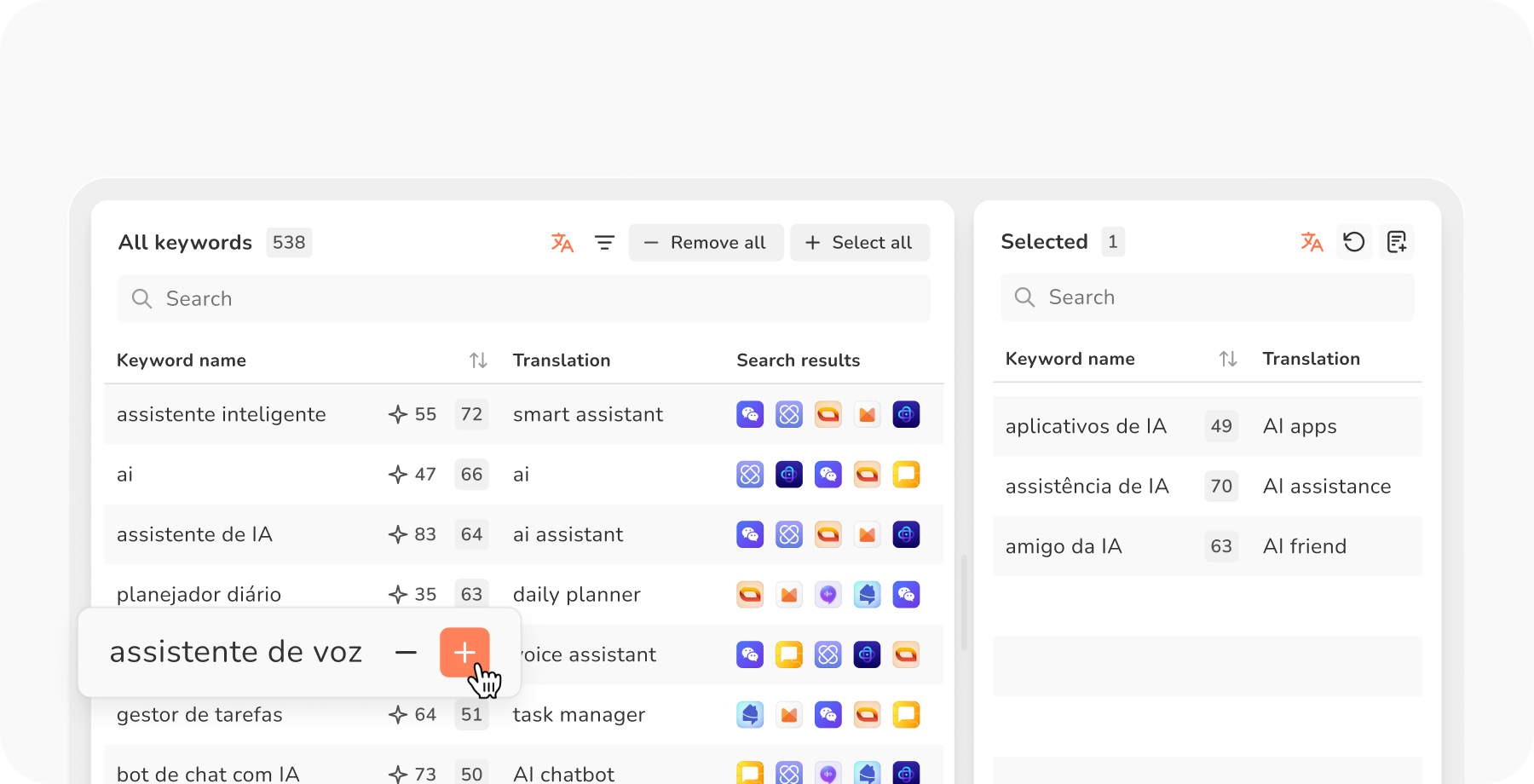Click first app icon in assistente inteligente row

point(750,414)
